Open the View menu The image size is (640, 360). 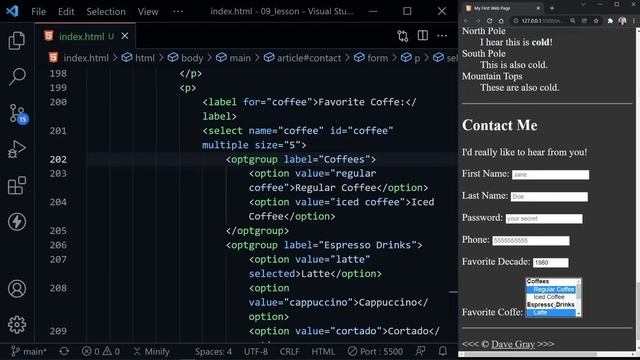(x=148, y=11)
